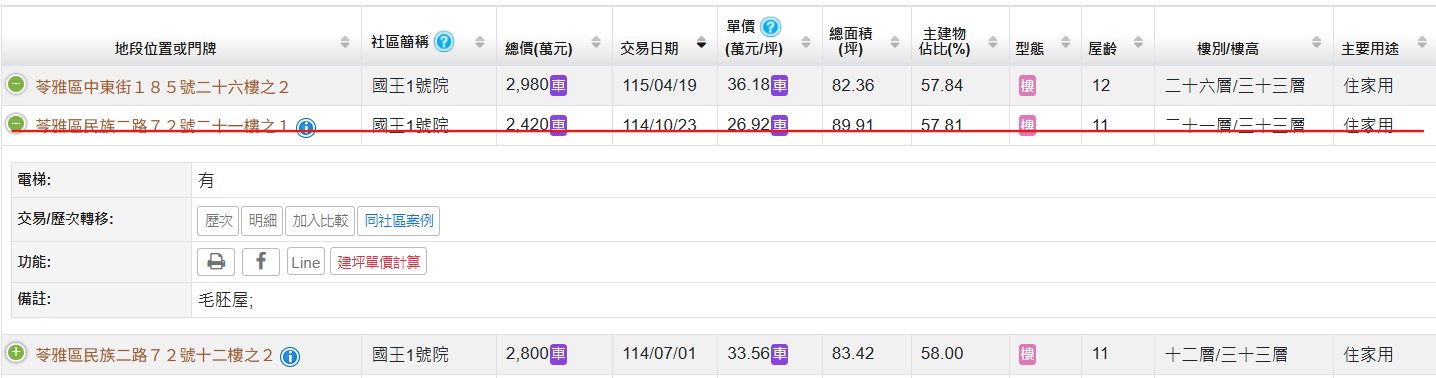Sort by 屋齡 column
The height and width of the screenshot is (378, 1436).
click(x=1137, y=43)
